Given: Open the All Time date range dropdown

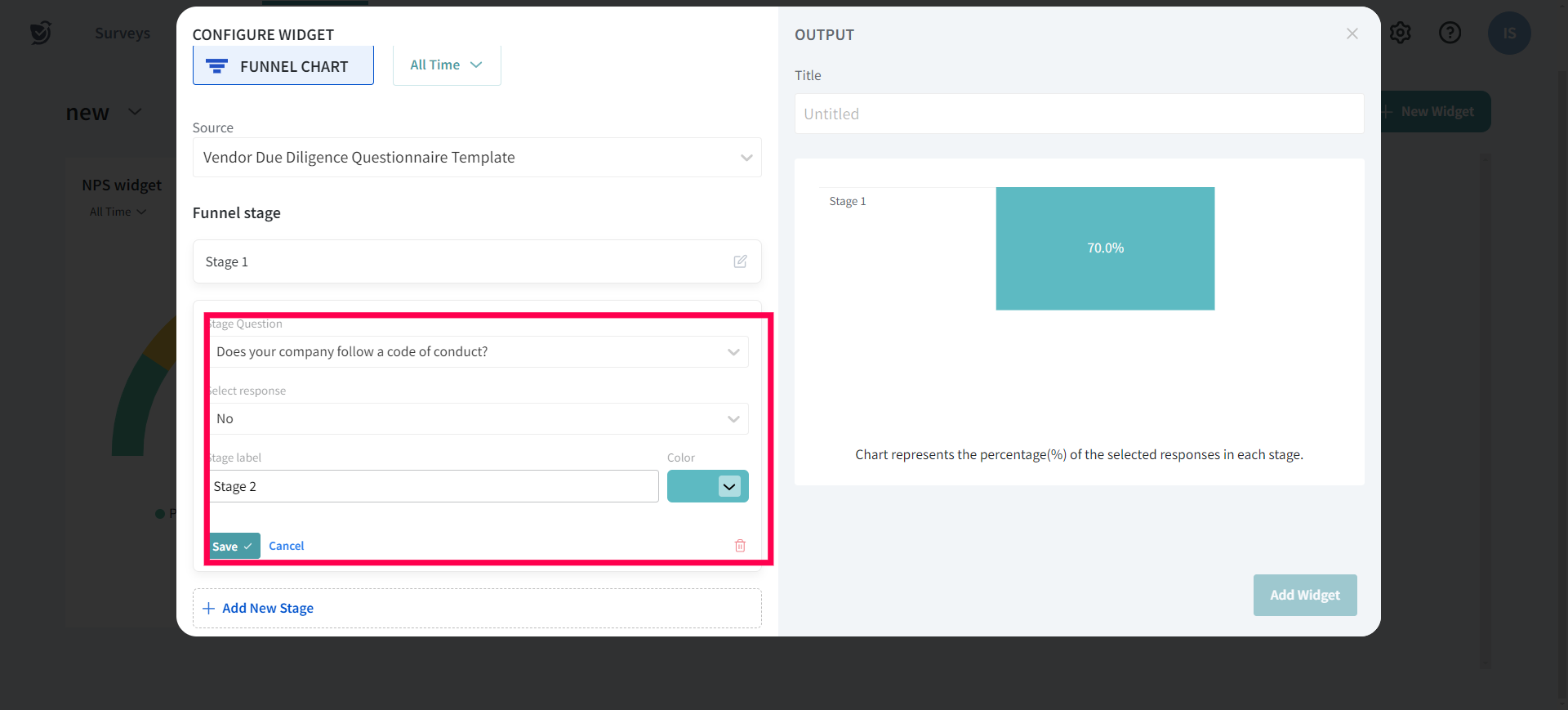Looking at the screenshot, I should pos(446,65).
